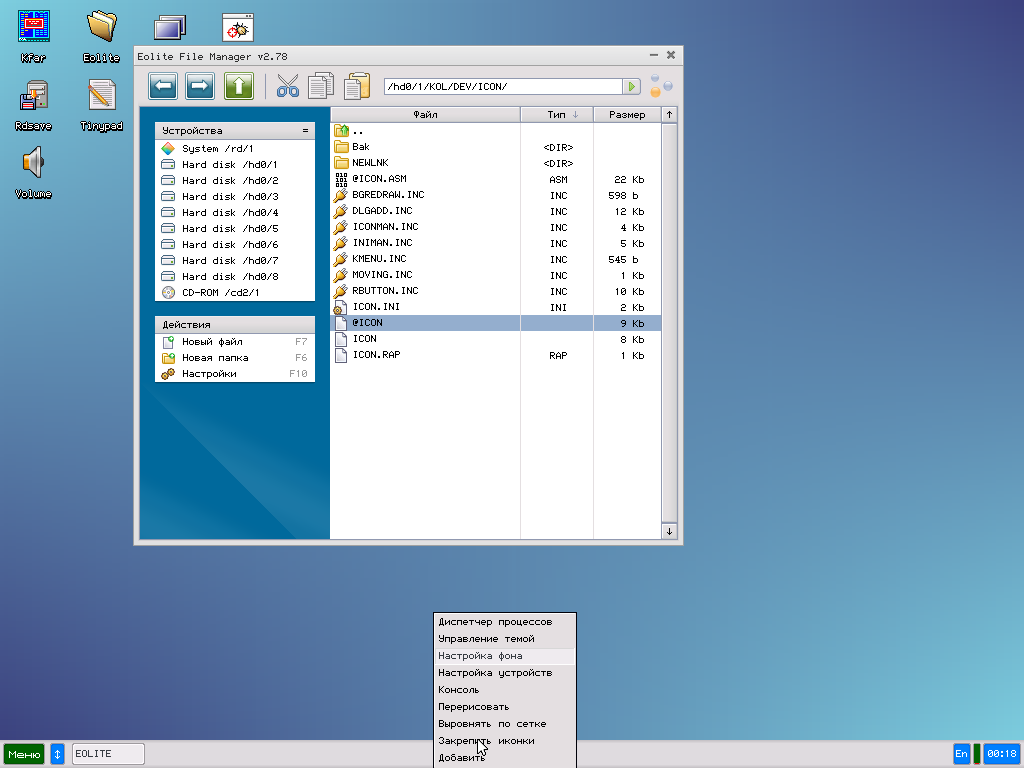Click the path address input field
The height and width of the screenshot is (768, 1024).
(502, 87)
